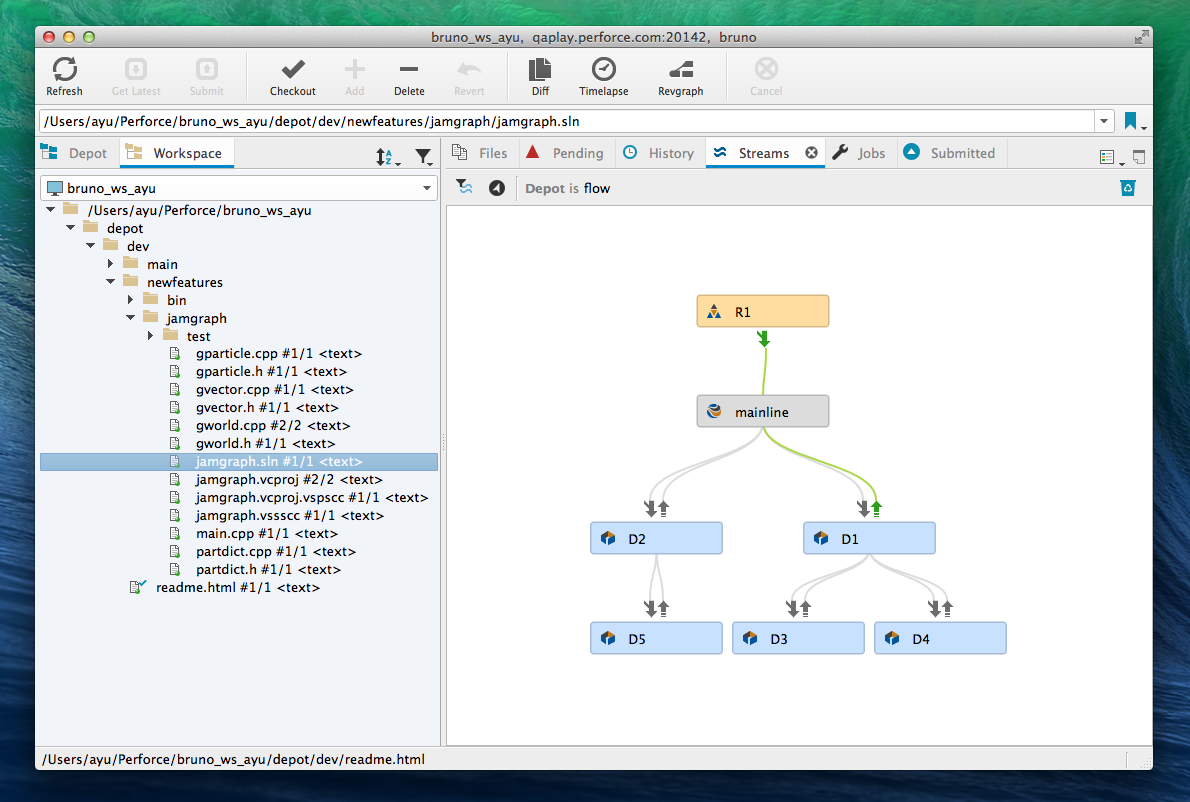Screen dimensions: 1190x802
Task: Click the round back arrow icon in Streams
Action: click(x=497, y=188)
